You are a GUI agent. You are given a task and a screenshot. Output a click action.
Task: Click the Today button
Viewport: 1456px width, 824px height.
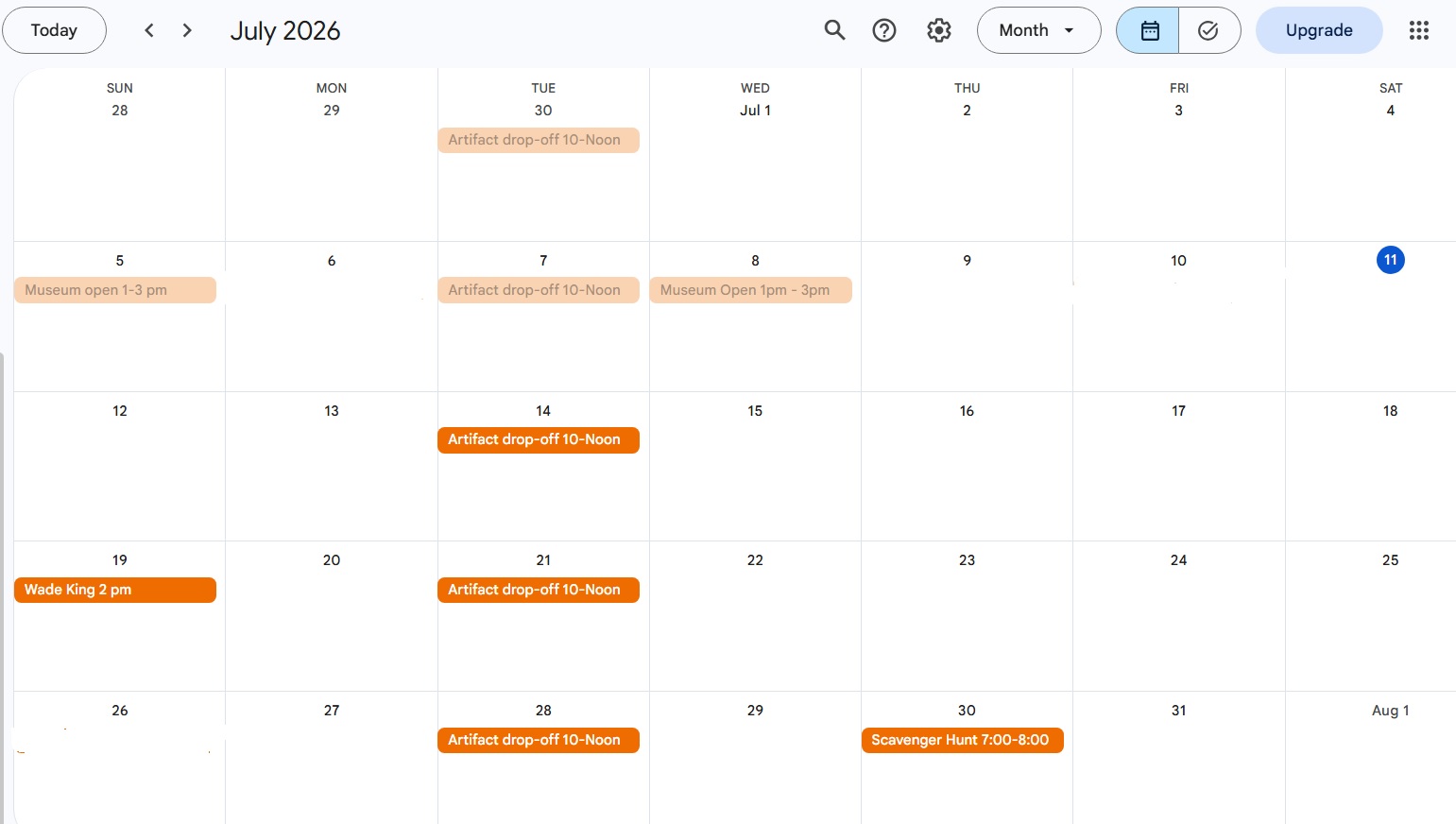54,30
